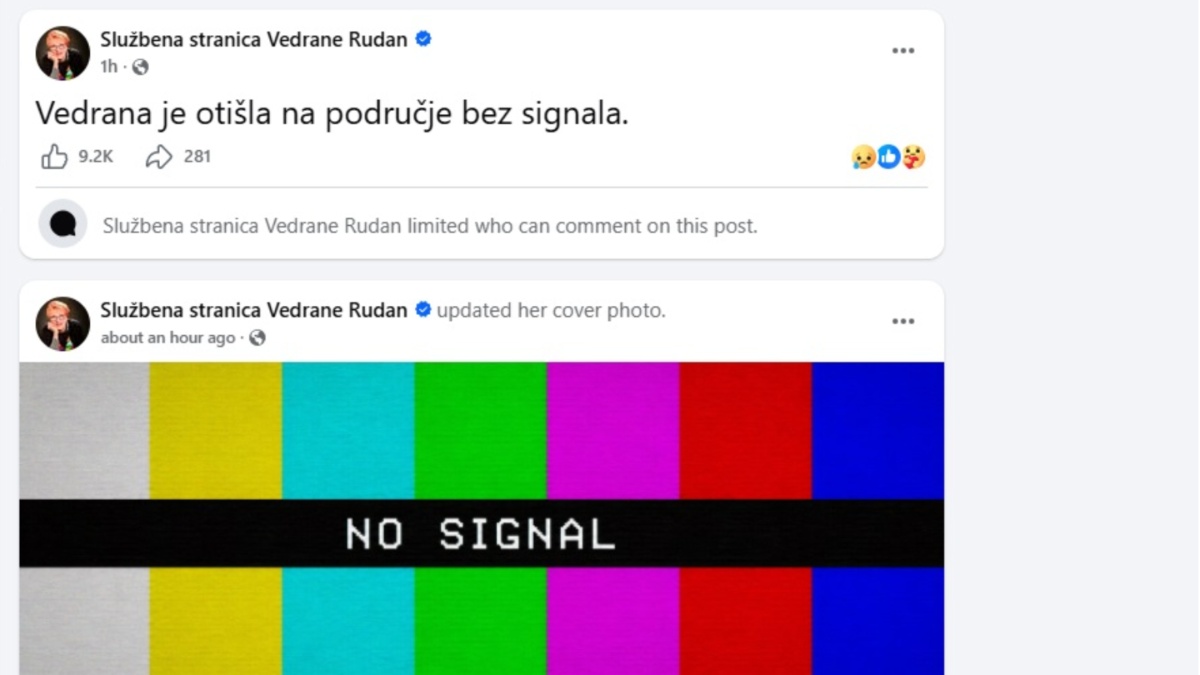The height and width of the screenshot is (675, 1200).
Task: Click globe icon next to about an hour ago
Action: [x=257, y=338]
